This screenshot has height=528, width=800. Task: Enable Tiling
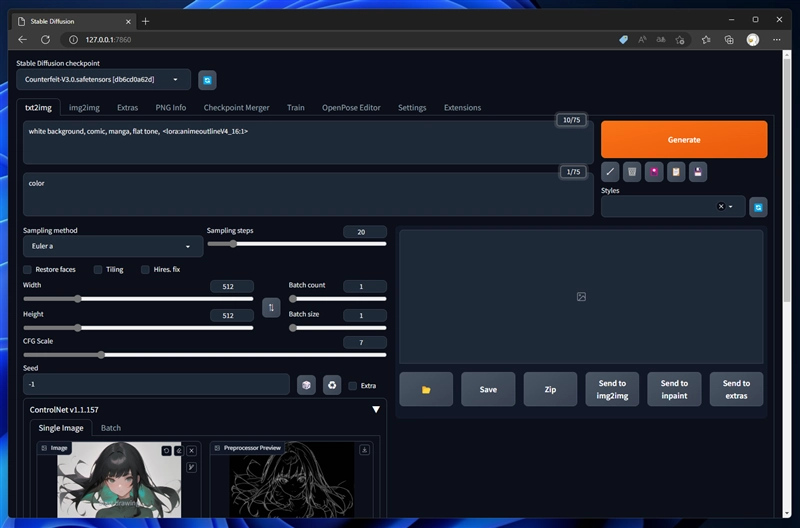[98, 269]
